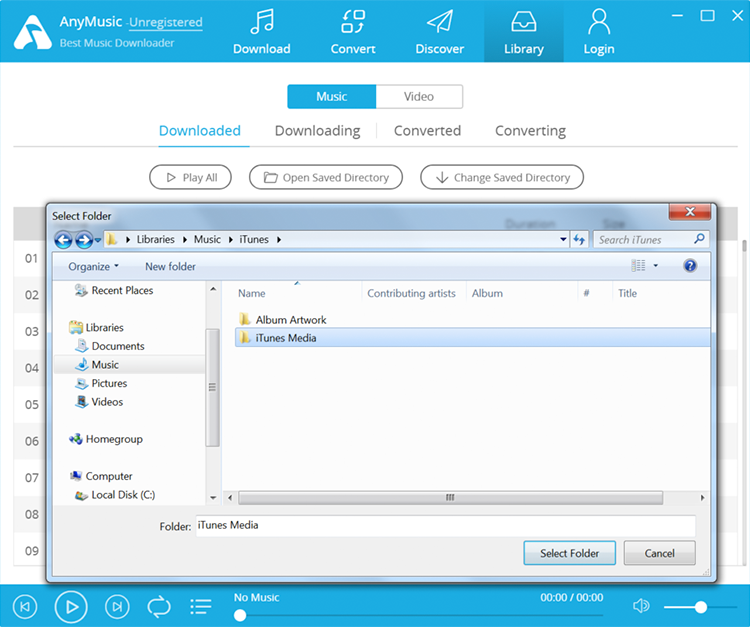Click Change Saved Directory button
This screenshot has width=750, height=627.
502,177
